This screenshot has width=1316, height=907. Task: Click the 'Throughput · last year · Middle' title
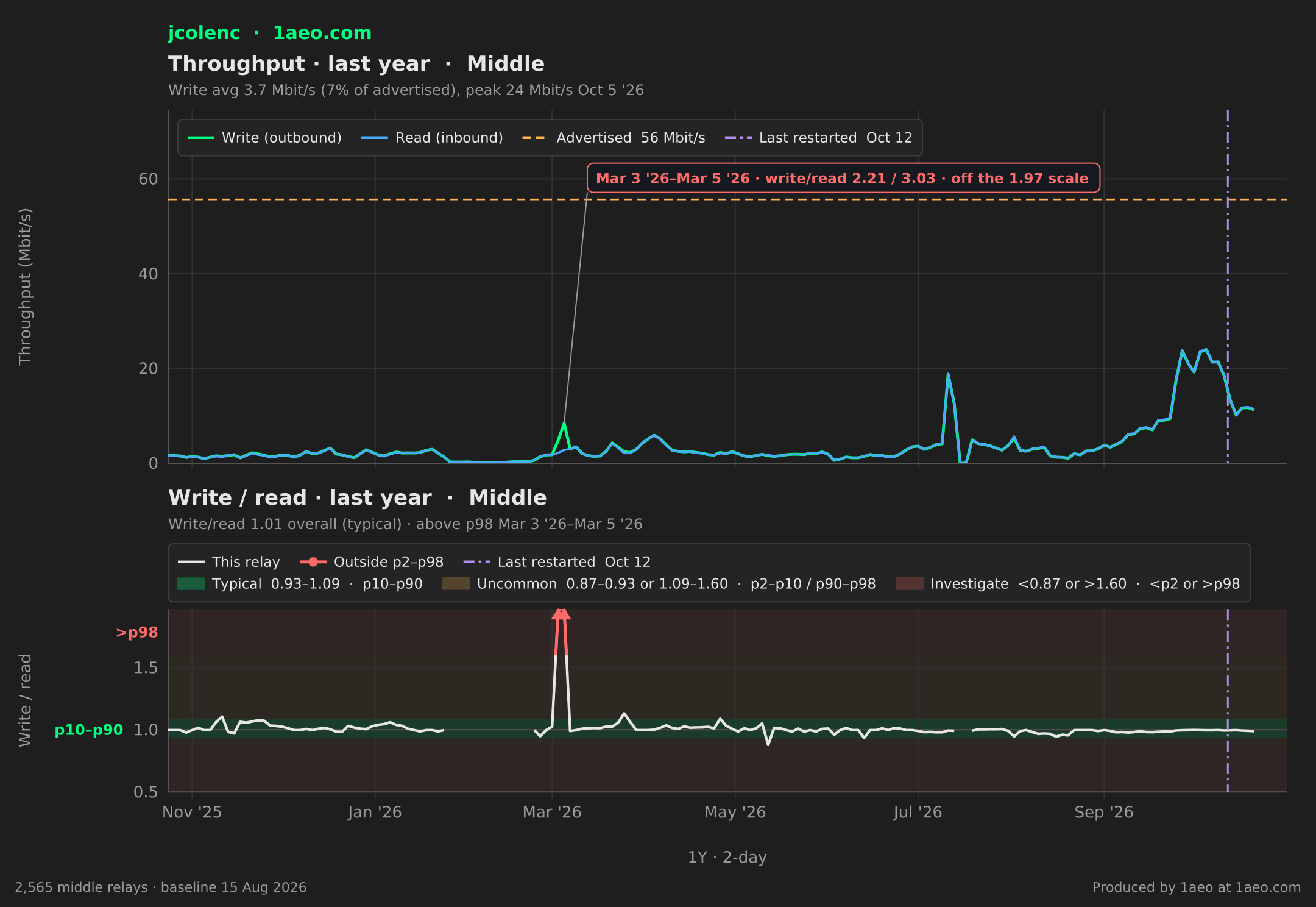point(356,64)
